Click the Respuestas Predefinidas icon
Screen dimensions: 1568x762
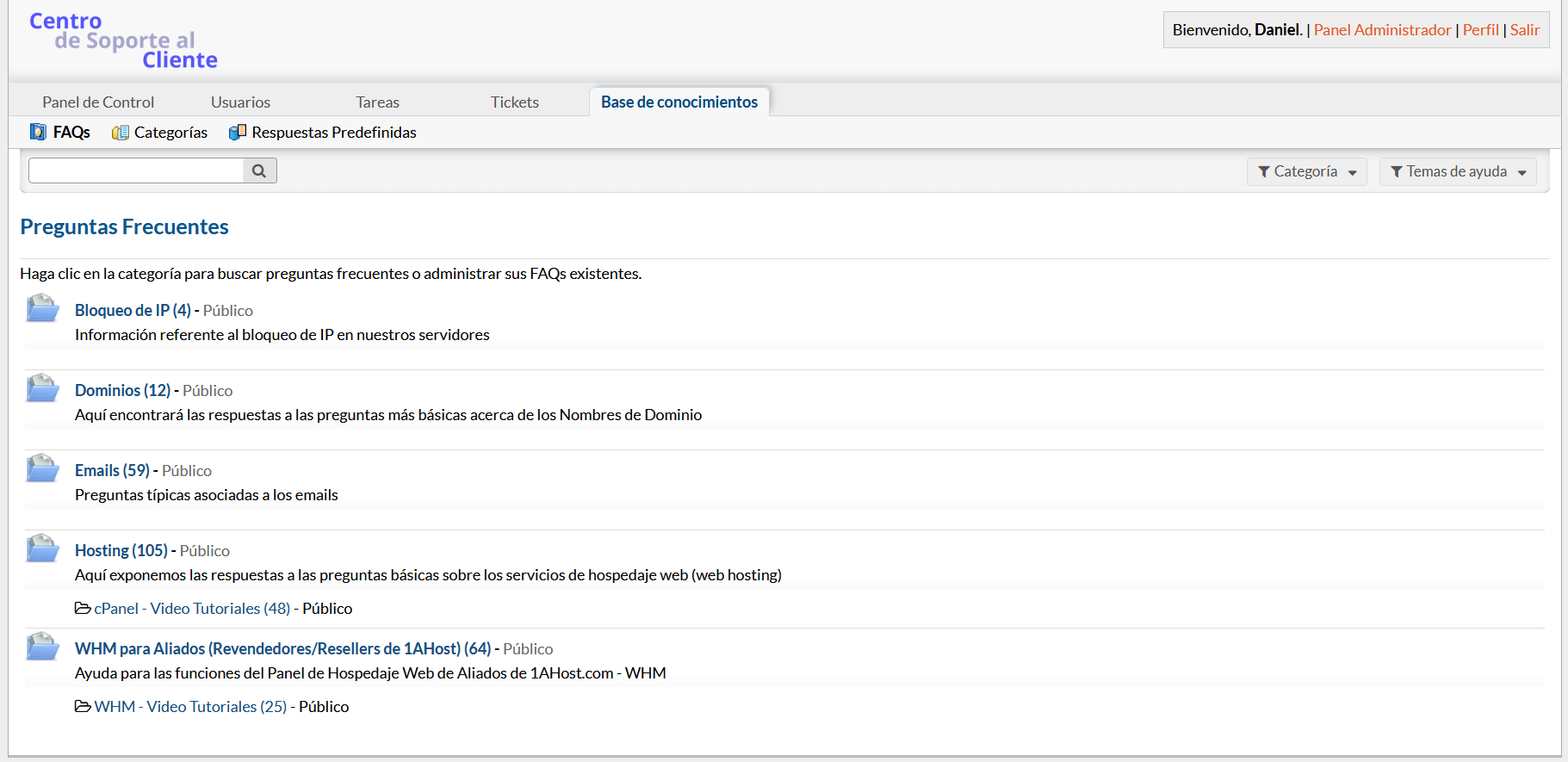237,132
